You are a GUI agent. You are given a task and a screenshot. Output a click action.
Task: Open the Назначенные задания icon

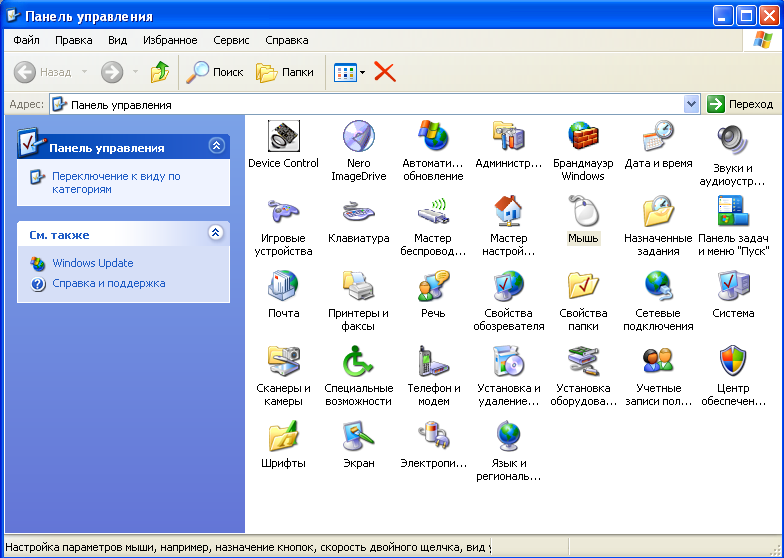[x=658, y=211]
